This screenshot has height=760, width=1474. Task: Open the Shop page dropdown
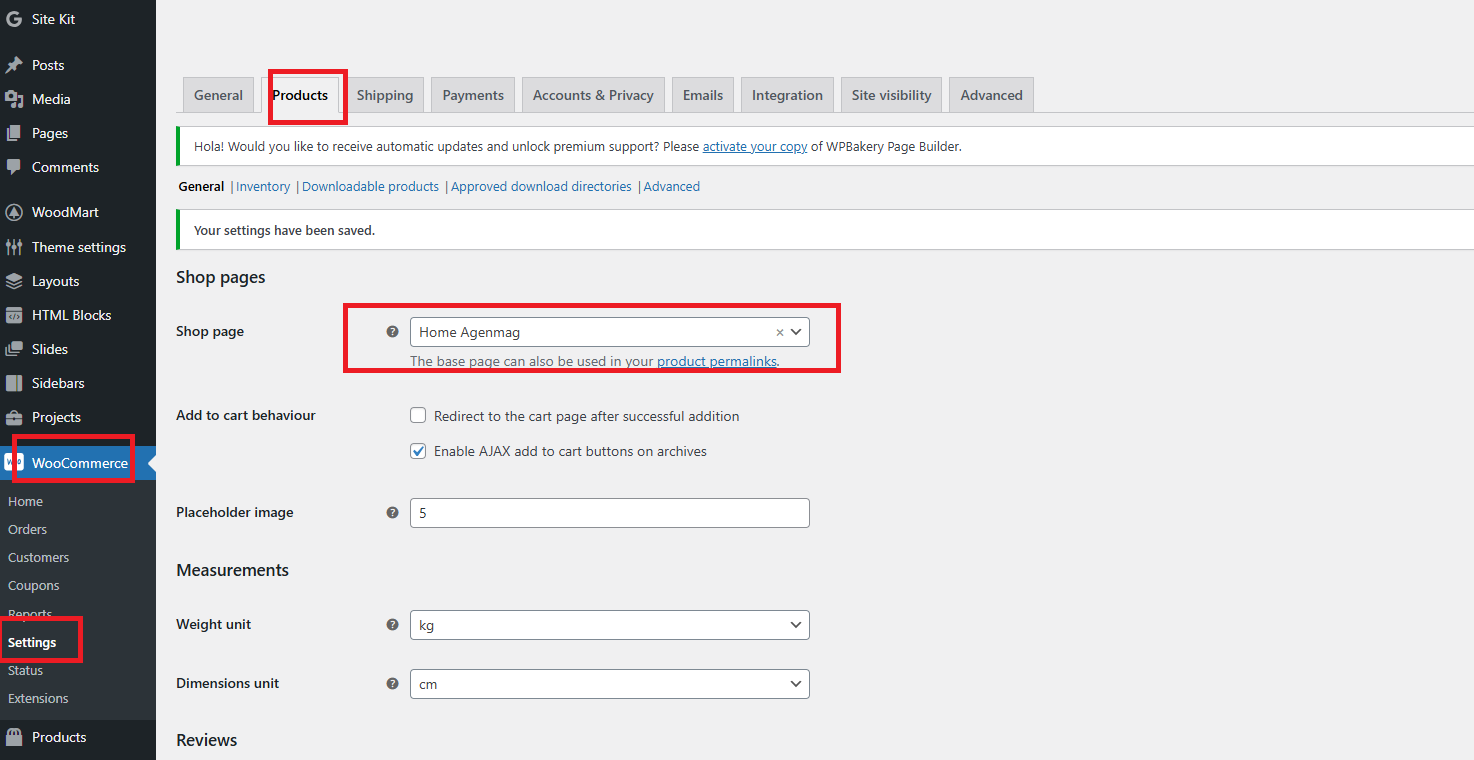[610, 332]
